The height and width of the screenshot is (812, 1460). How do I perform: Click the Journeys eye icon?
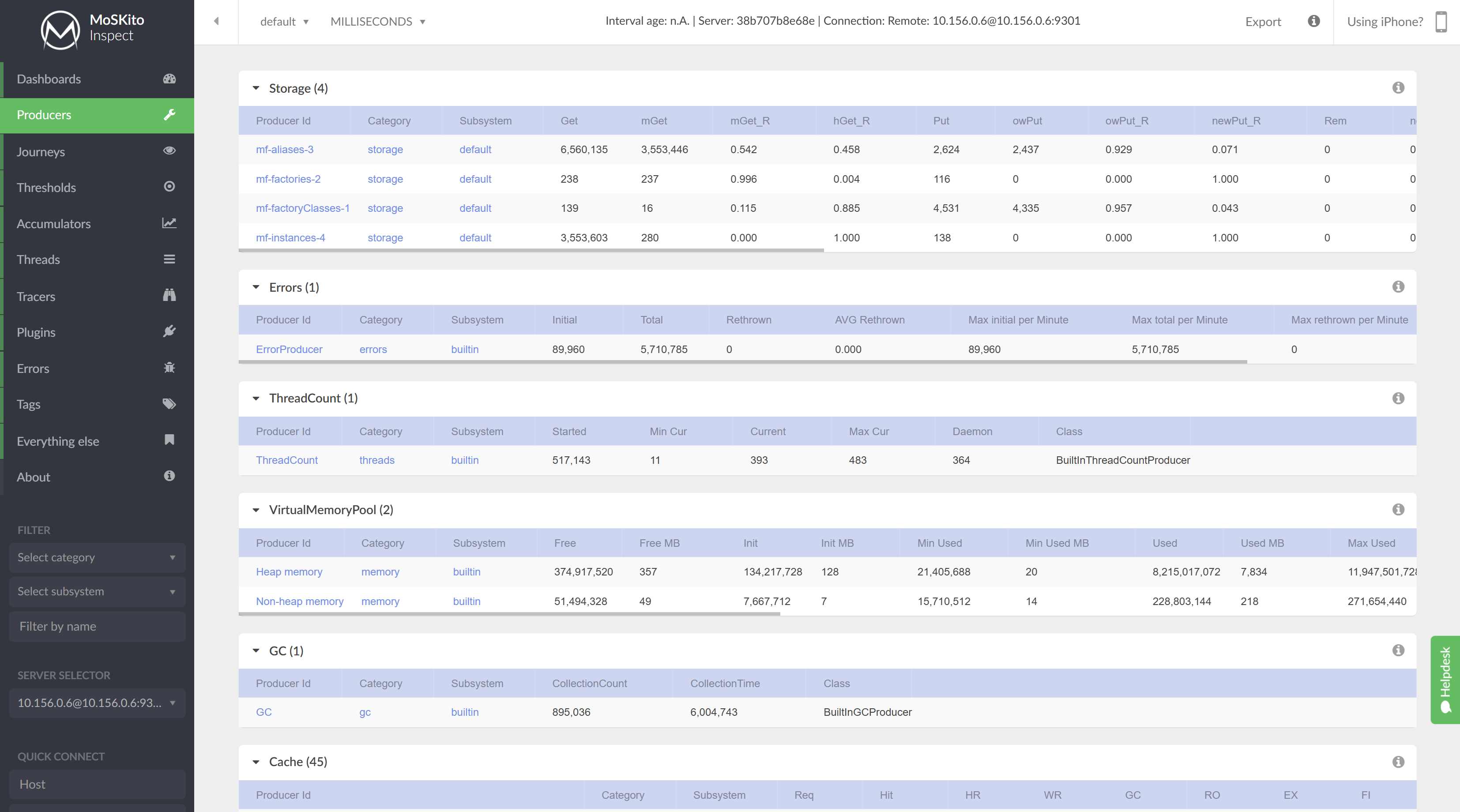(169, 151)
